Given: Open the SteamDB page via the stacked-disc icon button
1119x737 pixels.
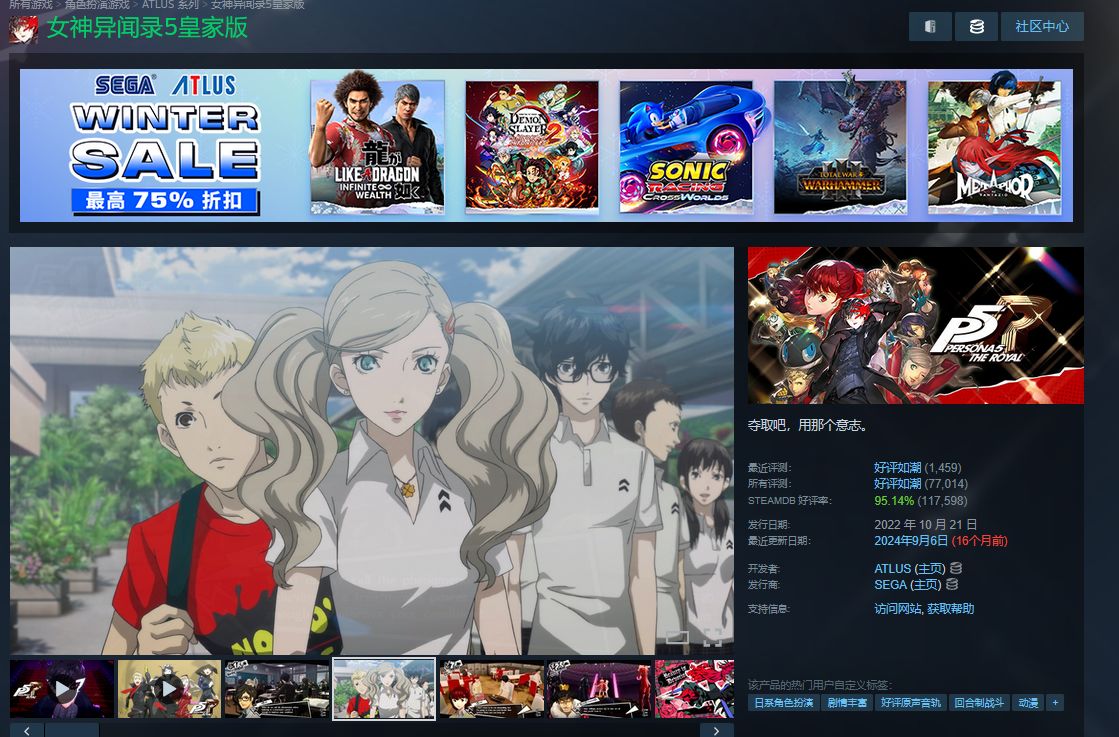Looking at the screenshot, I should point(976,26).
